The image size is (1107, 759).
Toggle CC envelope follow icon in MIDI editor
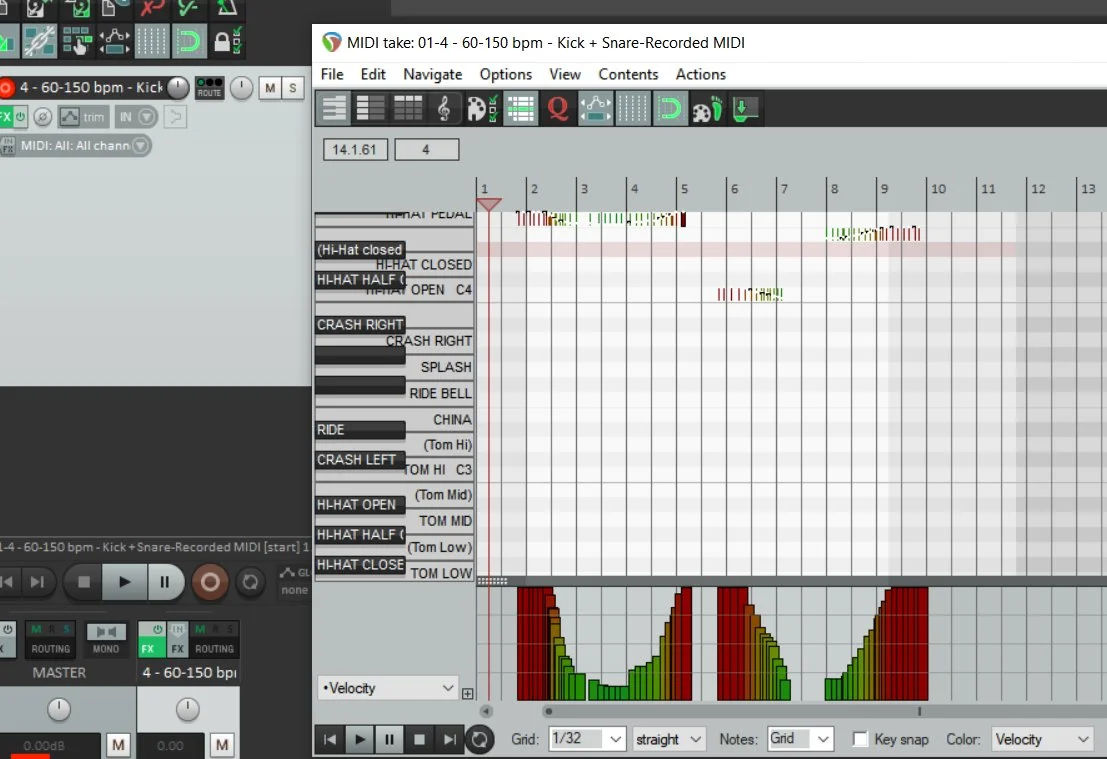pos(595,109)
